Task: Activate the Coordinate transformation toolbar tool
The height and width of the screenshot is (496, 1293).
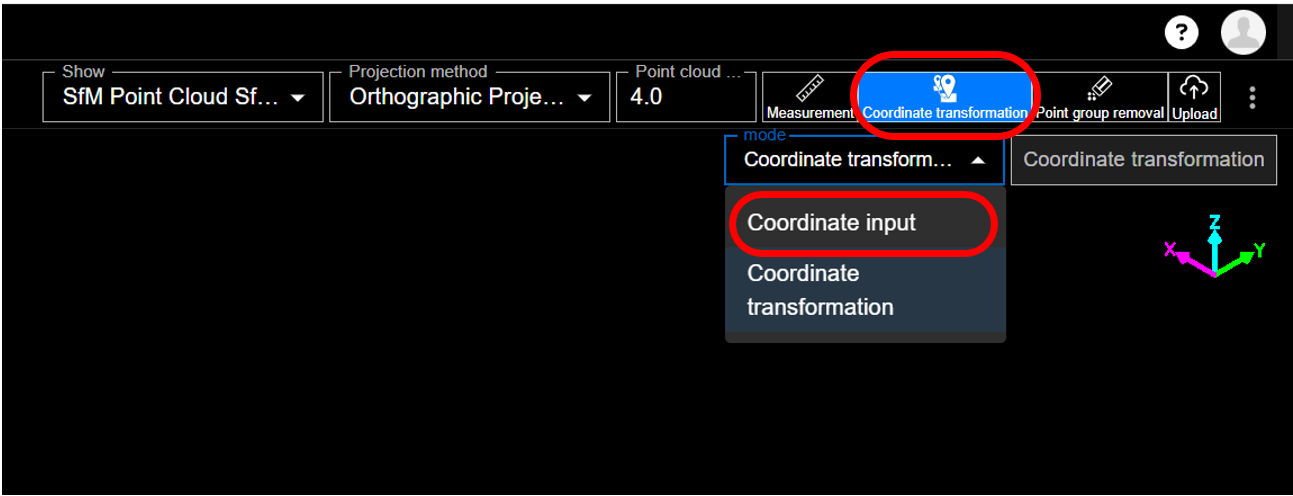Action: click(x=944, y=97)
